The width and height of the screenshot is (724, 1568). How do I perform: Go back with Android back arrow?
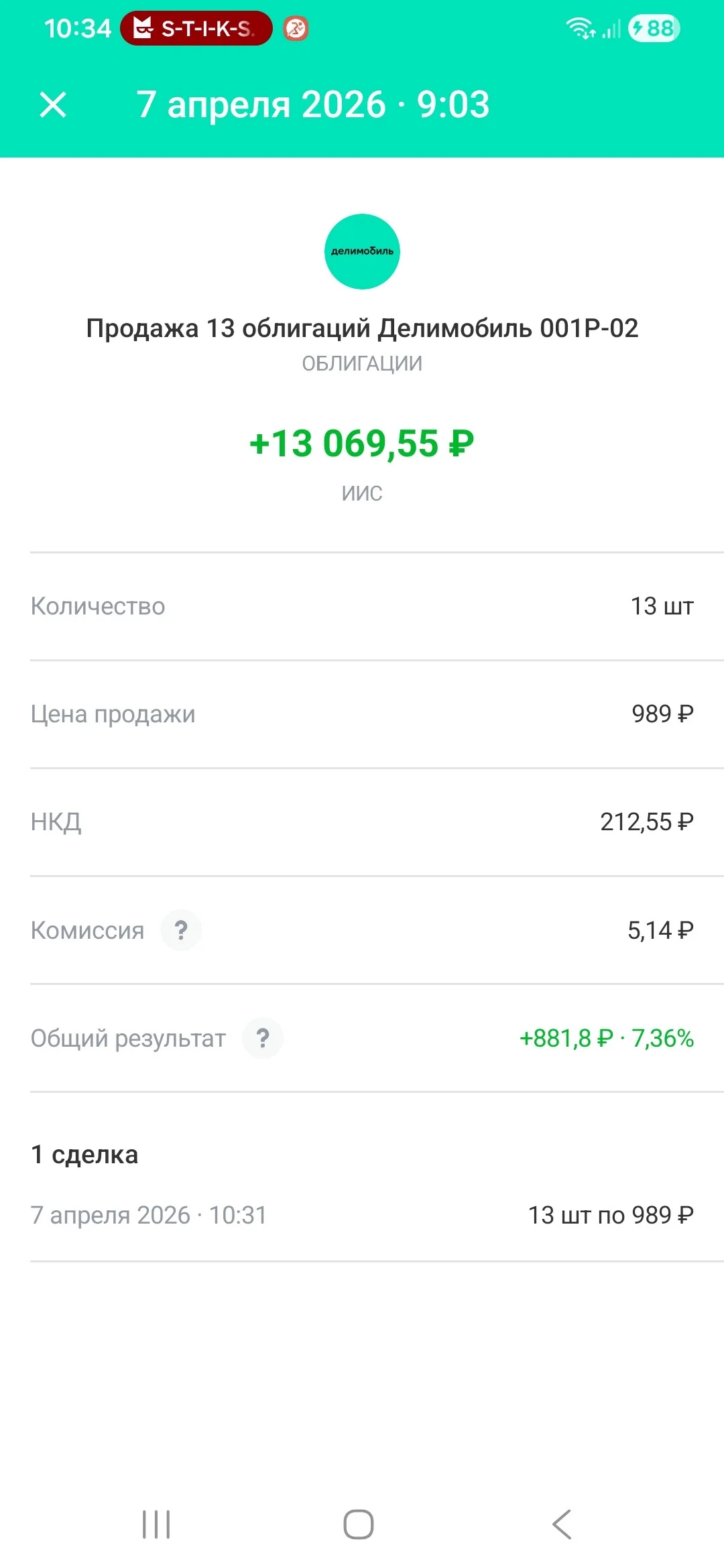click(x=562, y=1524)
